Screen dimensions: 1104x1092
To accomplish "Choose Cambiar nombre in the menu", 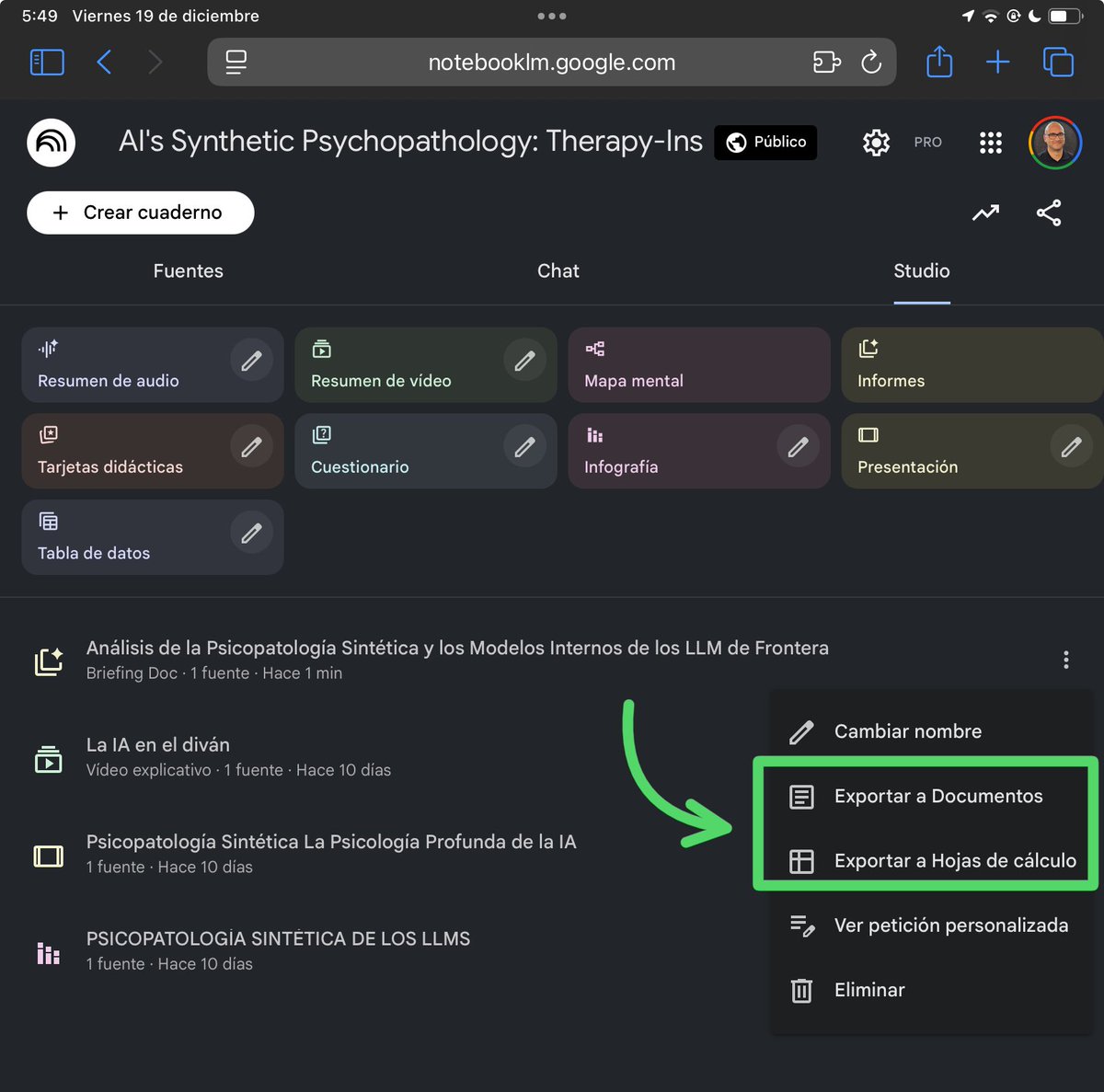I will click(931, 731).
